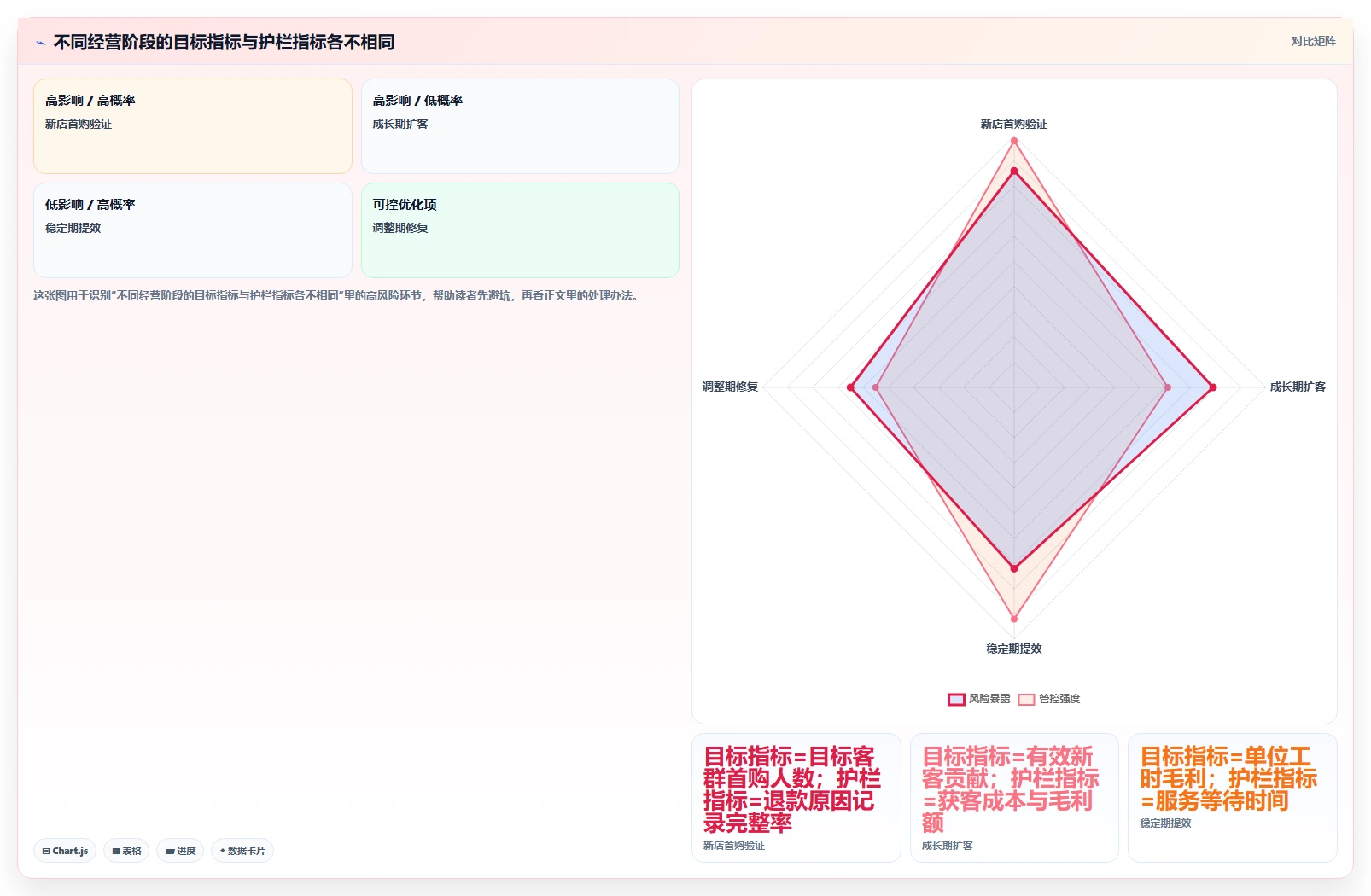Select the 可控优化项 matrix card
The width and height of the screenshot is (1371, 896).
[520, 230]
